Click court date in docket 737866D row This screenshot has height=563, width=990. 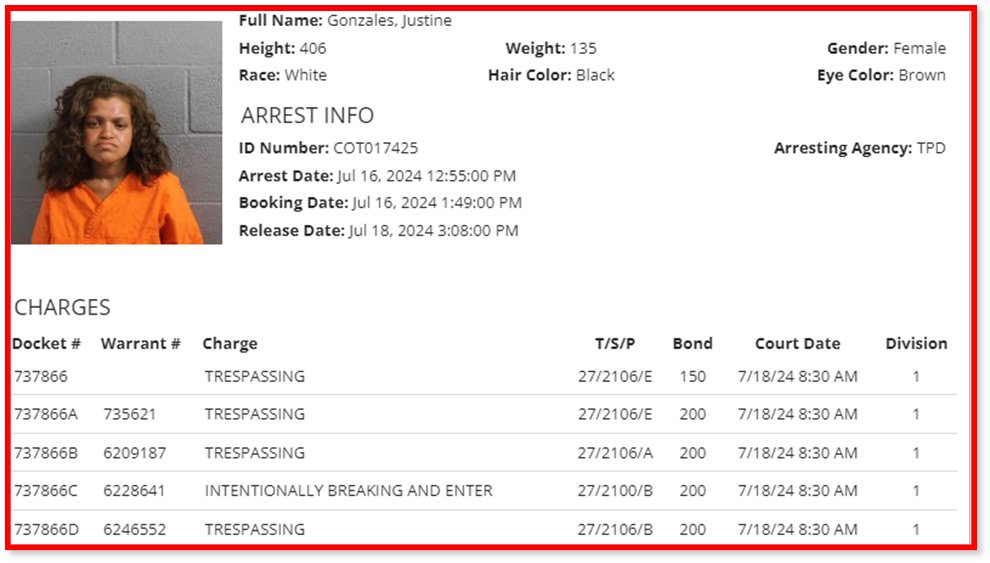coord(797,529)
